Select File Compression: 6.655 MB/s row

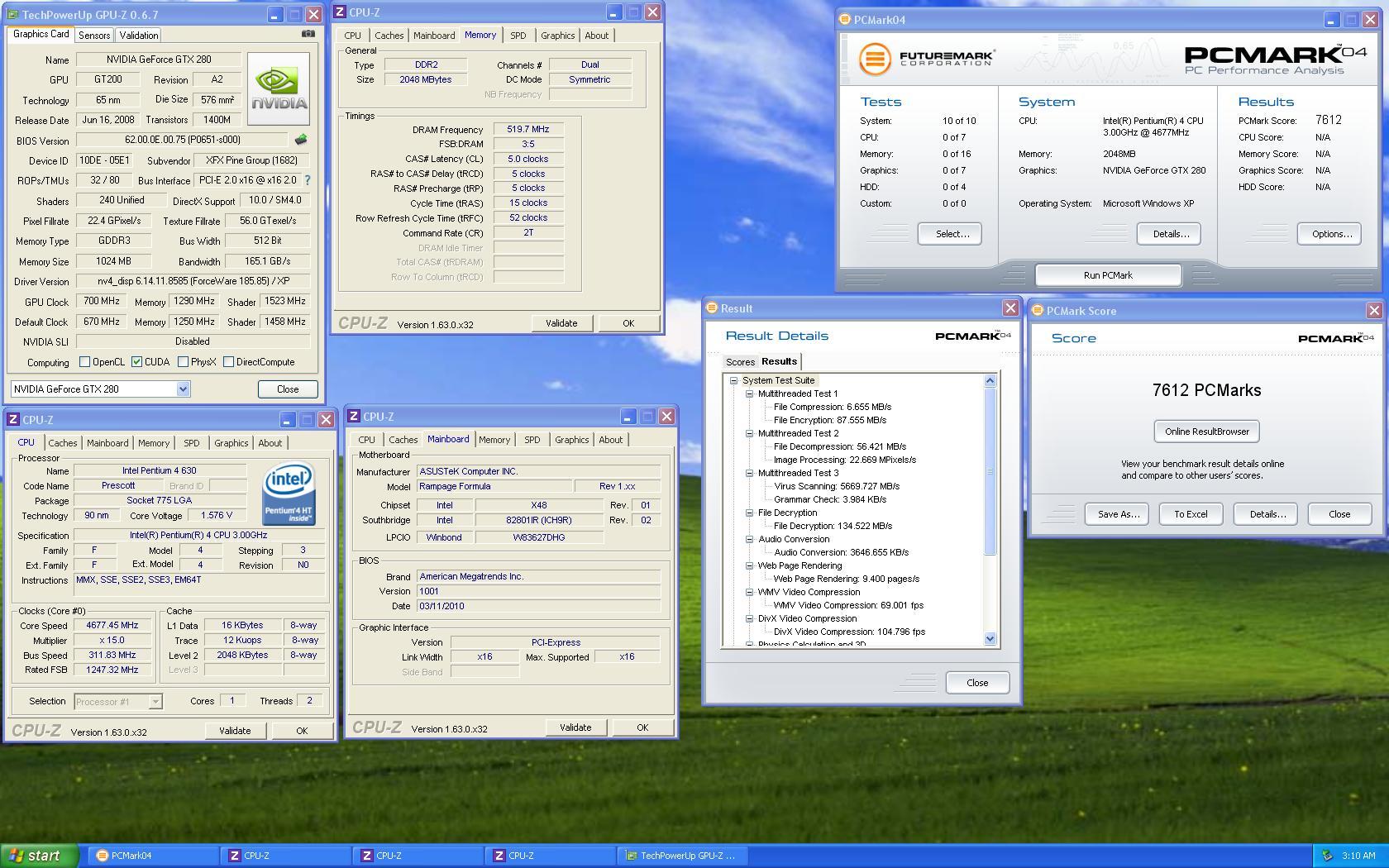point(832,407)
